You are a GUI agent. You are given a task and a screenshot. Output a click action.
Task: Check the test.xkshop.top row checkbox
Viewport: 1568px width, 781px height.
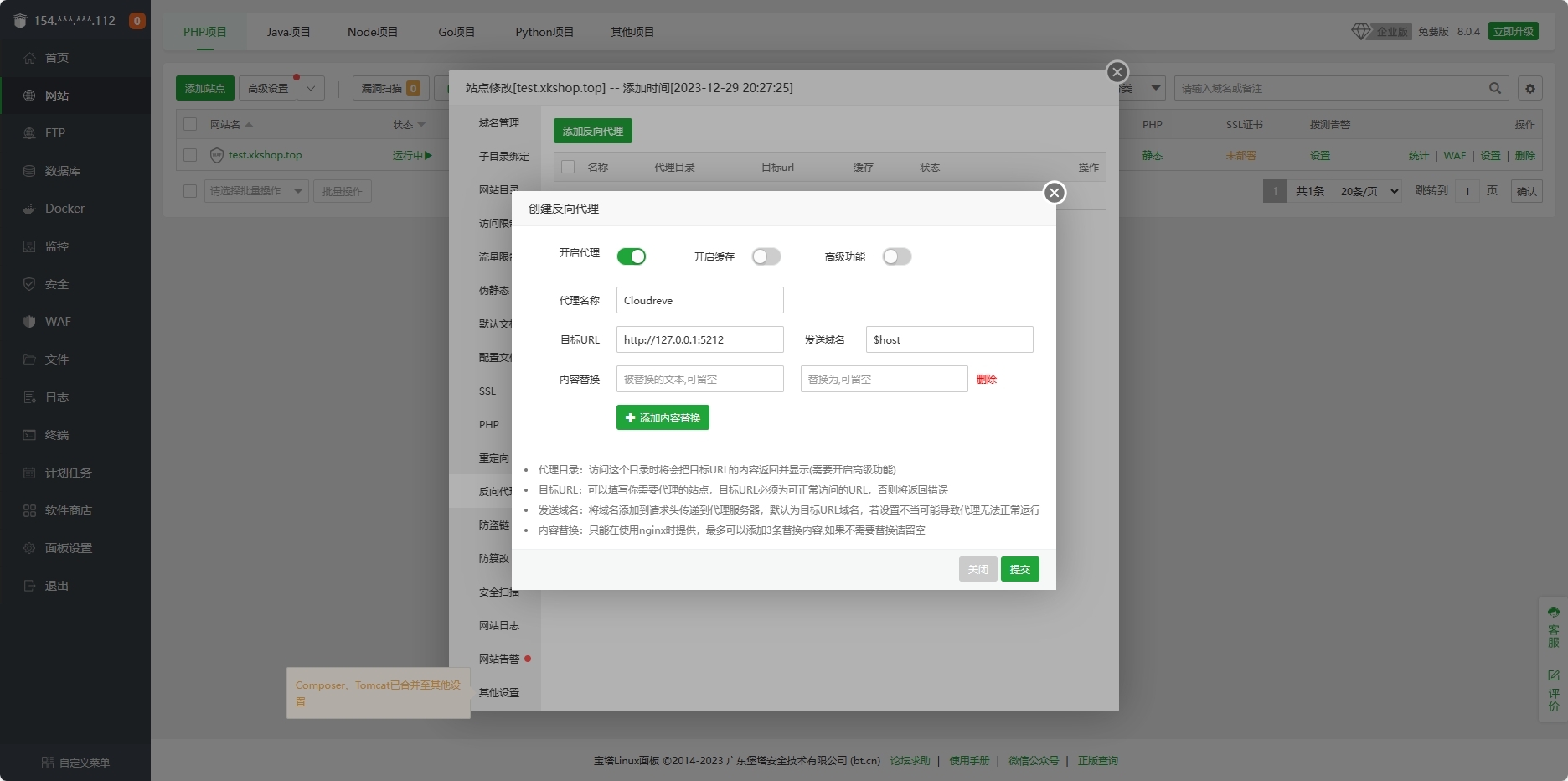pyautogui.click(x=190, y=155)
